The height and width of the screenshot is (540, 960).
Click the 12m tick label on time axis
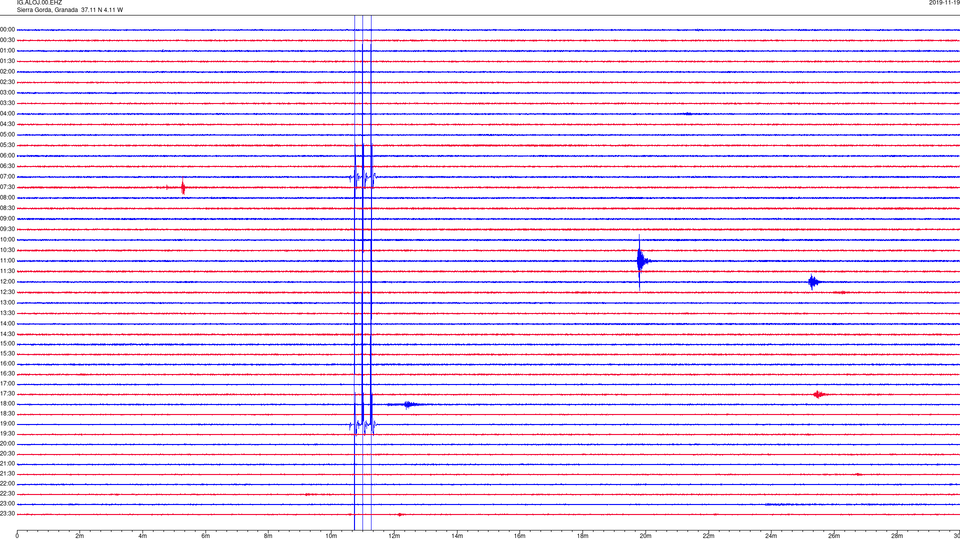(394, 536)
